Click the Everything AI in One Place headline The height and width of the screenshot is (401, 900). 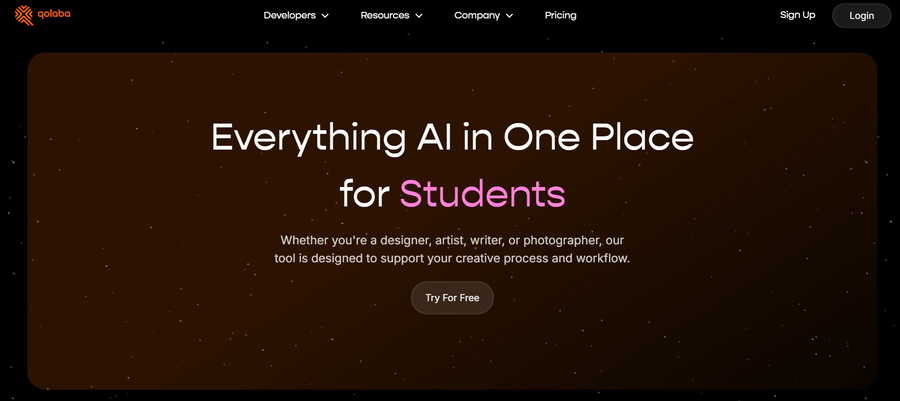tap(452, 138)
